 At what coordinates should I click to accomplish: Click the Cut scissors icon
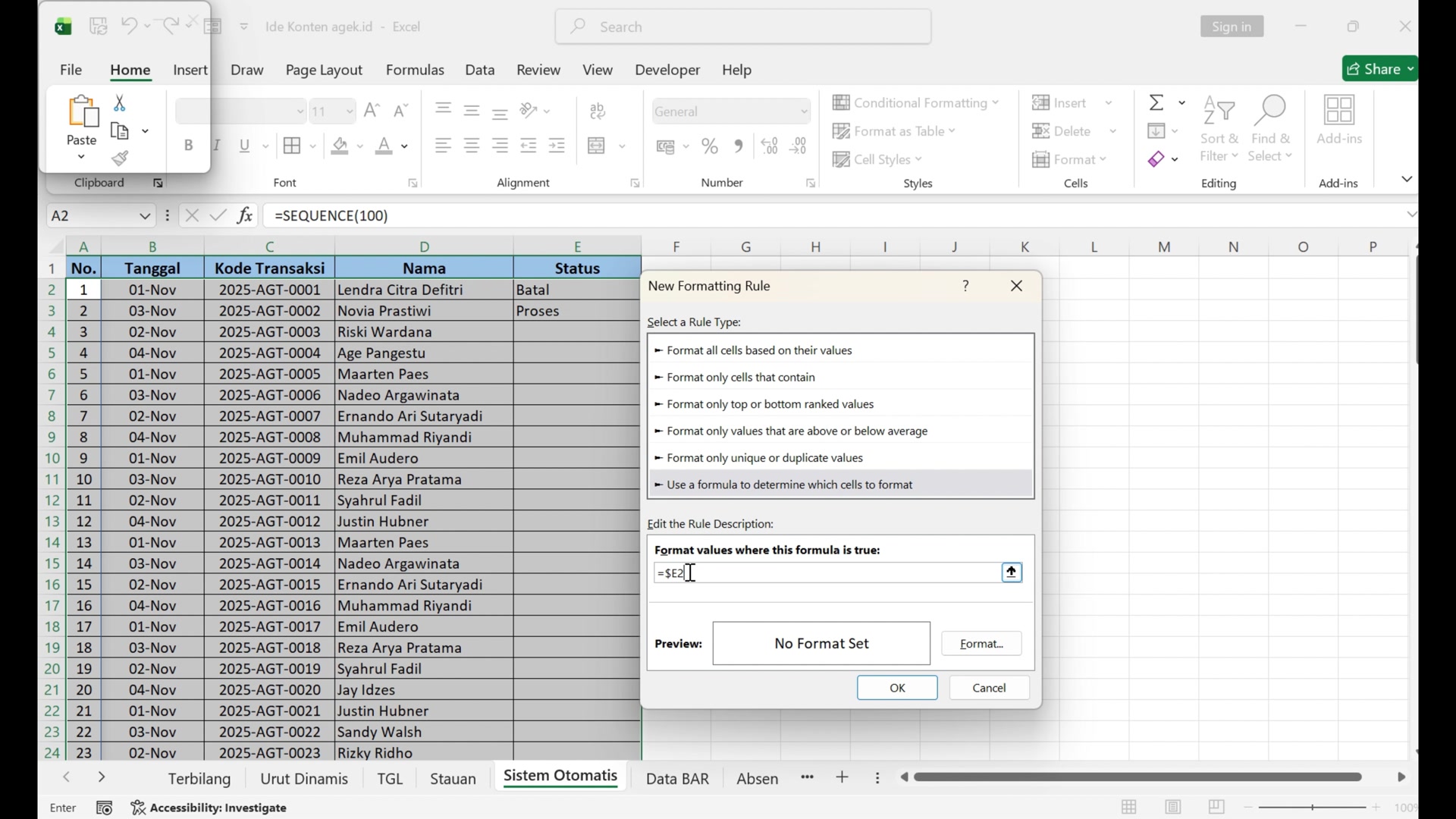120,103
